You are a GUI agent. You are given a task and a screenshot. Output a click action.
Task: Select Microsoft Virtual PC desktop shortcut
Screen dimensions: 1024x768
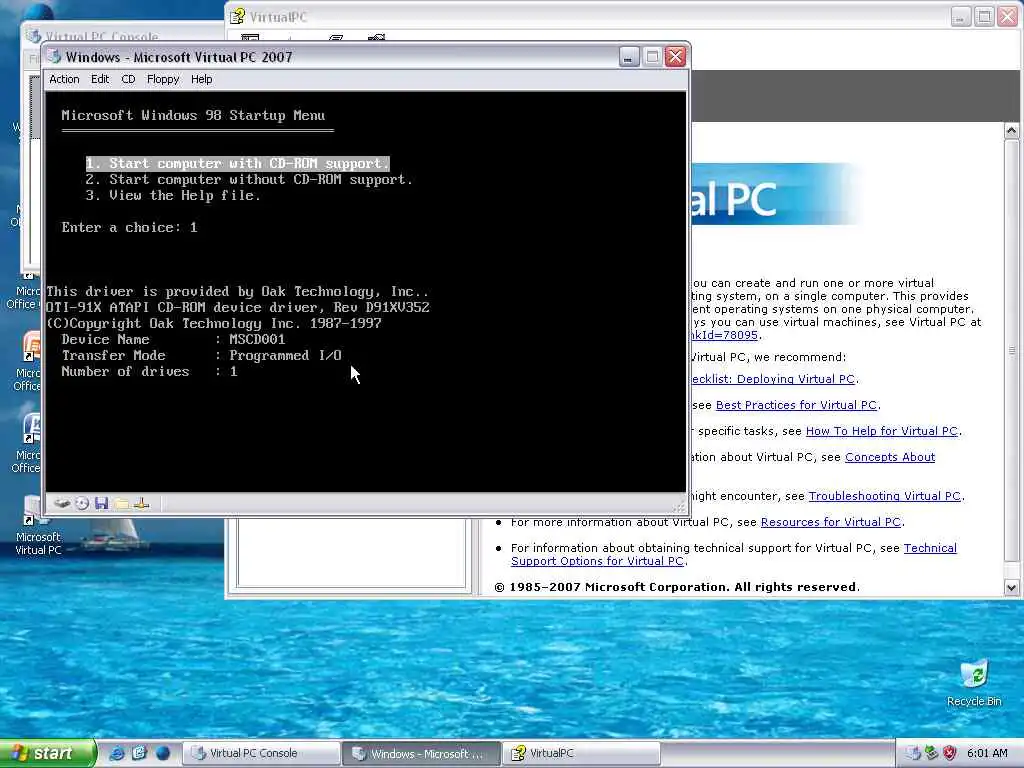37,526
